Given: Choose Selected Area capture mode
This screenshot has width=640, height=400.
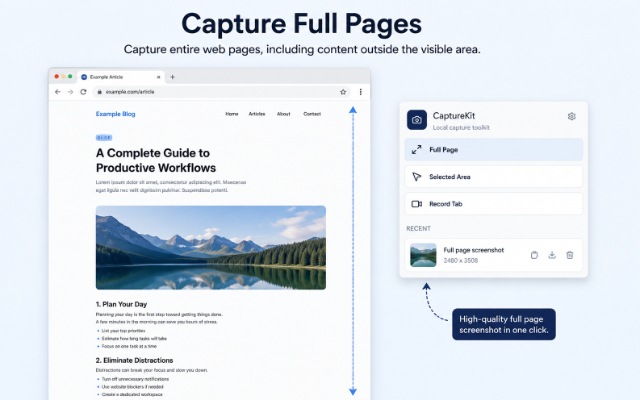Looking at the screenshot, I should [493, 177].
